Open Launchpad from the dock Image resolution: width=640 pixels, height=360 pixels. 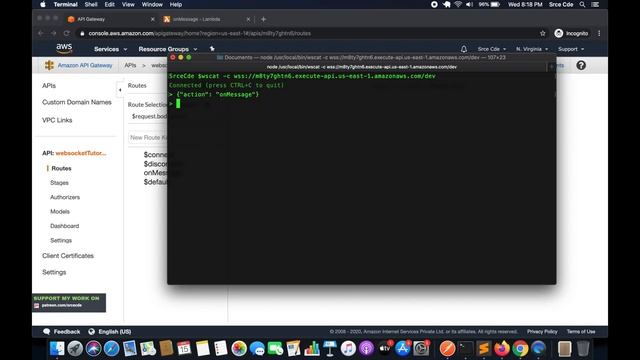75,349
